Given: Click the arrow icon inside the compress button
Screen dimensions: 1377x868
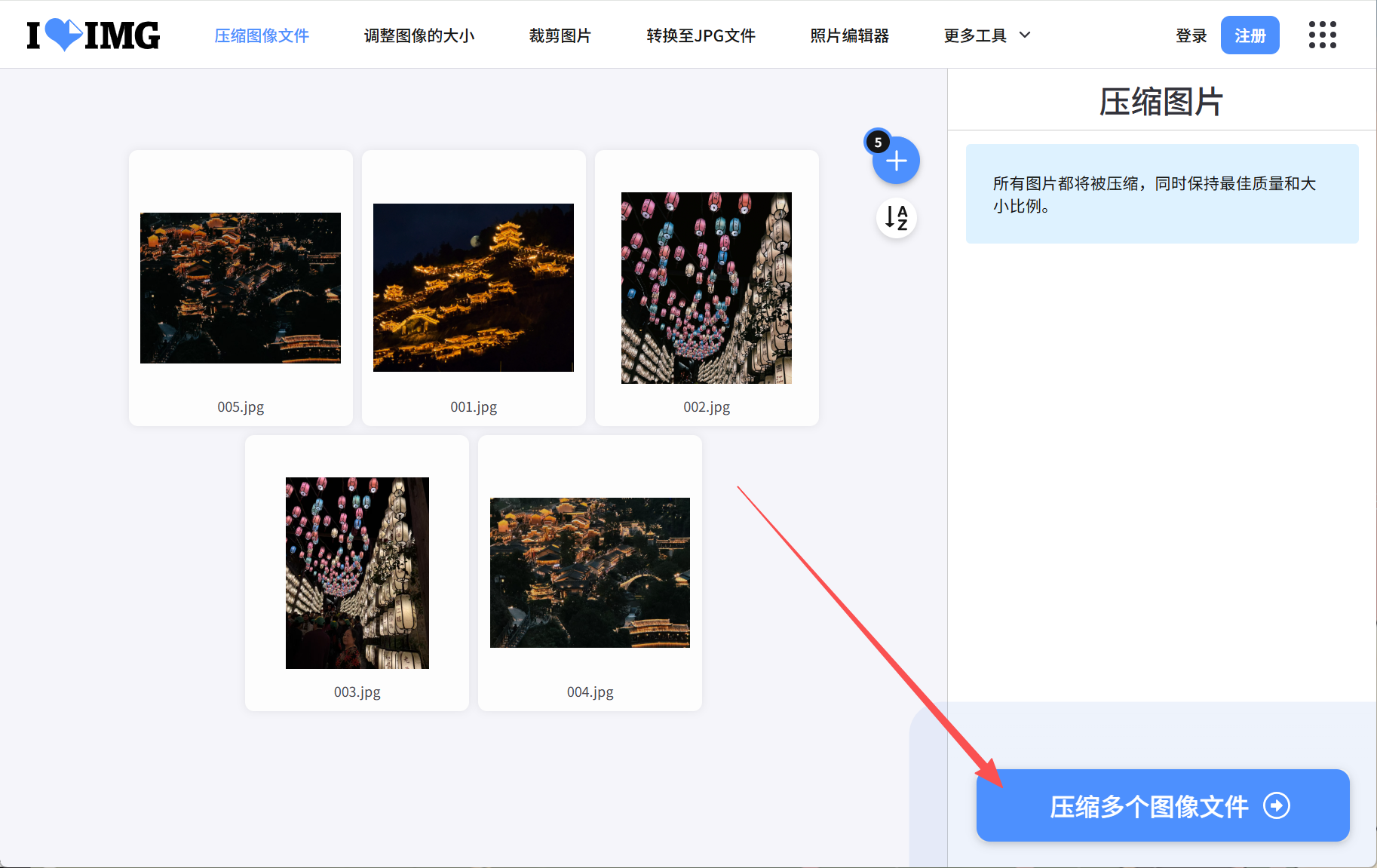Looking at the screenshot, I should pyautogui.click(x=1276, y=805).
